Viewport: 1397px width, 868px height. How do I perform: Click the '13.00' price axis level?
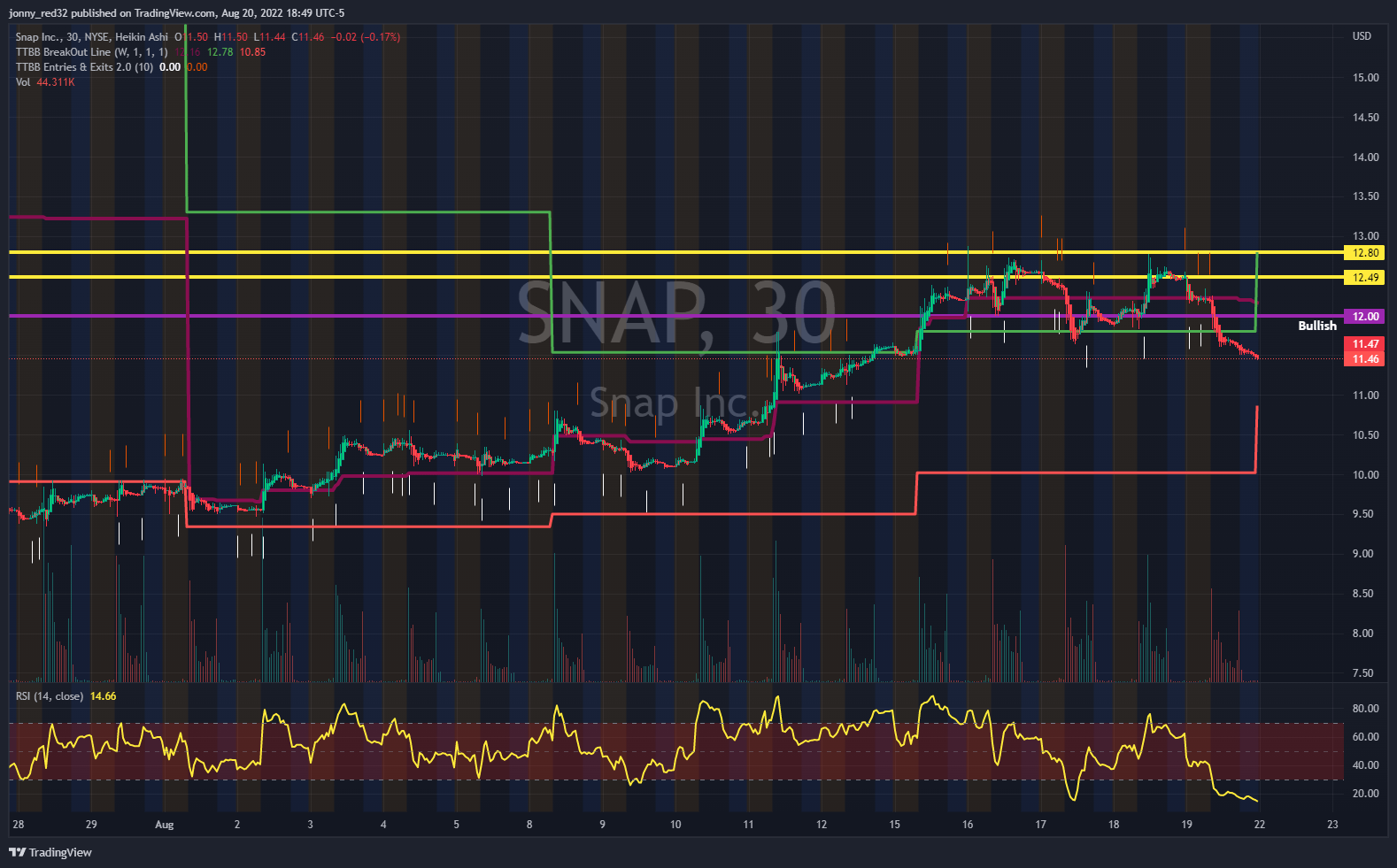tap(1366, 236)
